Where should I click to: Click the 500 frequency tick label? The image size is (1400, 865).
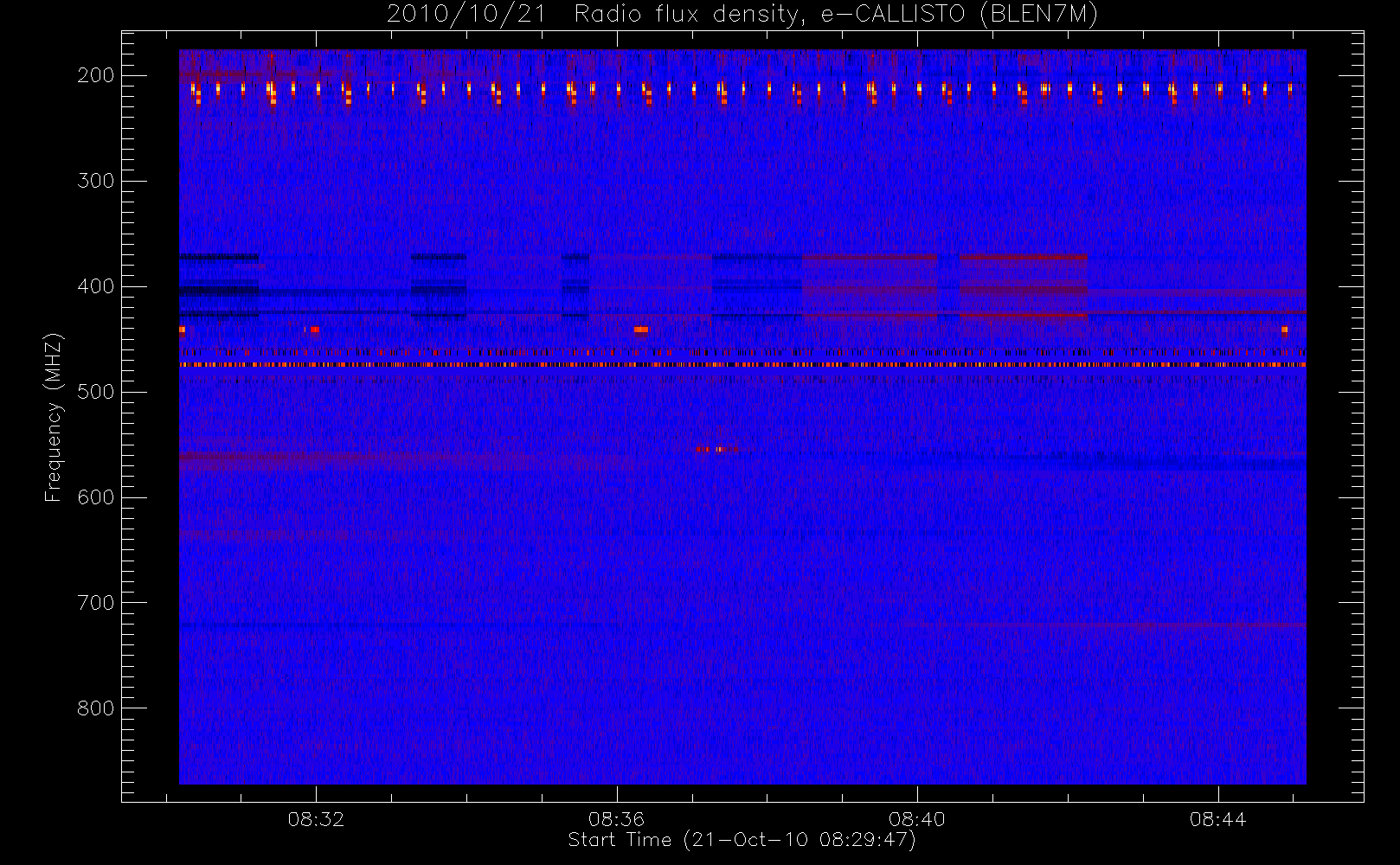[x=95, y=392]
